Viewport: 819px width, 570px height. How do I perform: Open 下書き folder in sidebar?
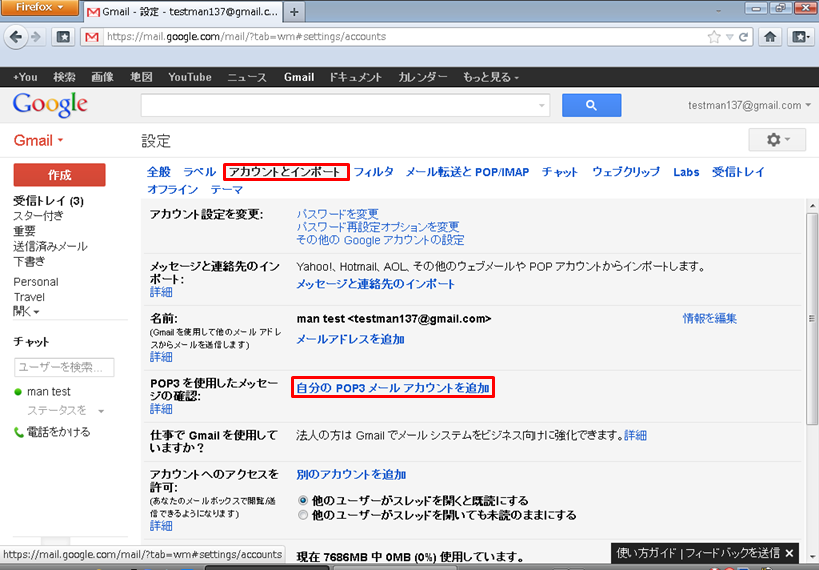[x=29, y=261]
